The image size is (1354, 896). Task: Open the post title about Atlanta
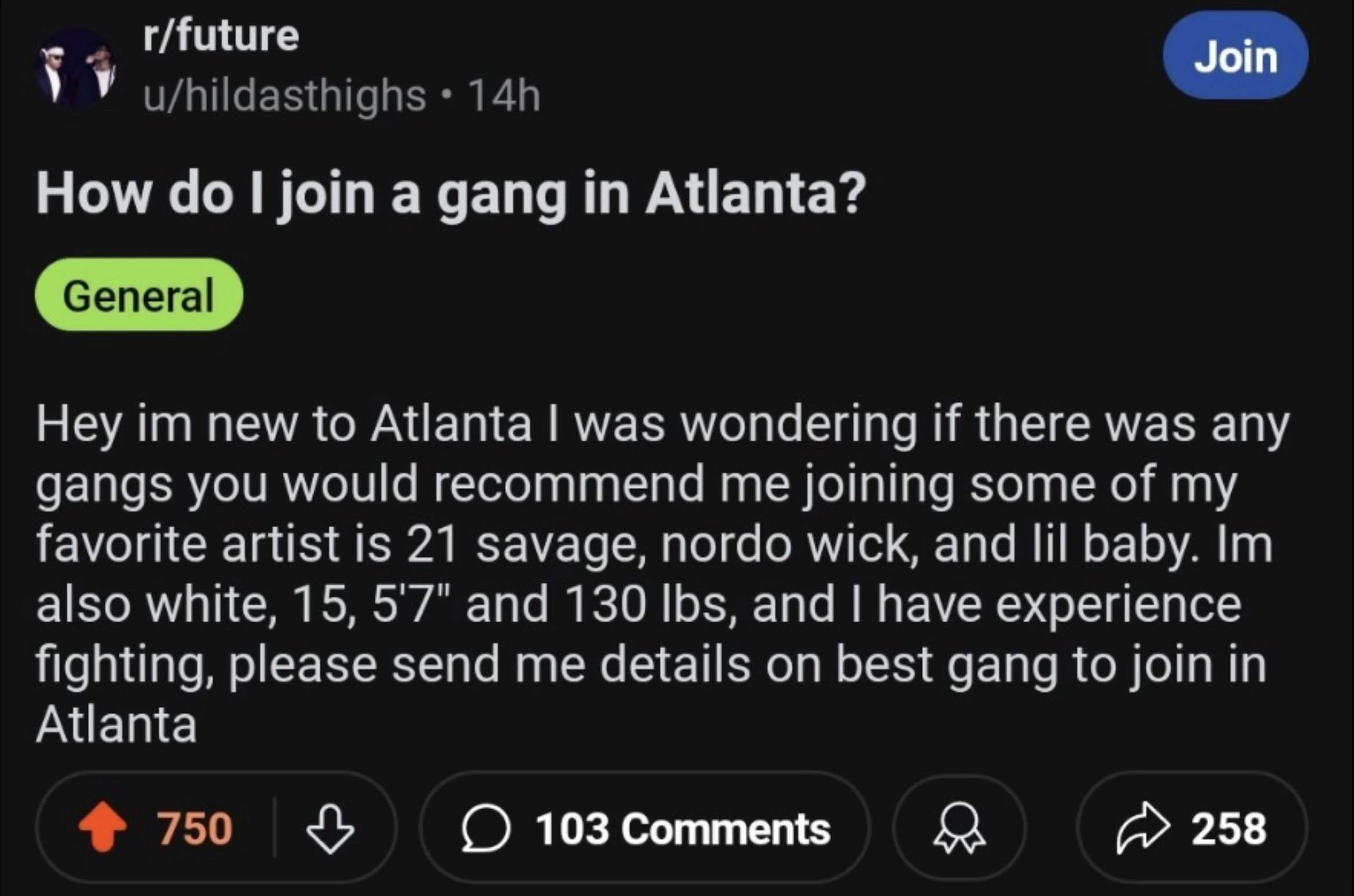coord(451,194)
